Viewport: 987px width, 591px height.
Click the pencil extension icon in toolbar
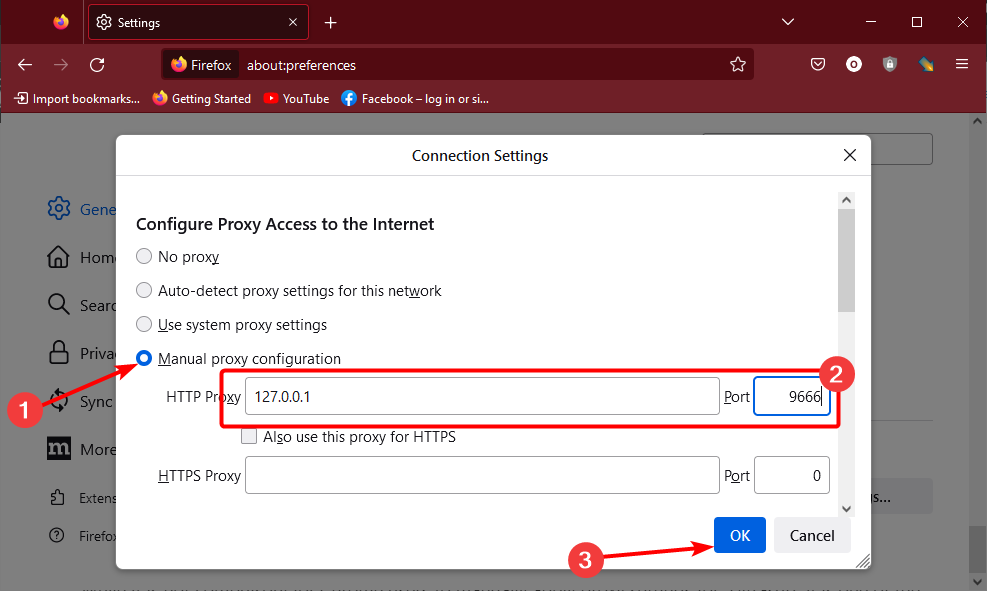pyautogui.click(x=926, y=64)
